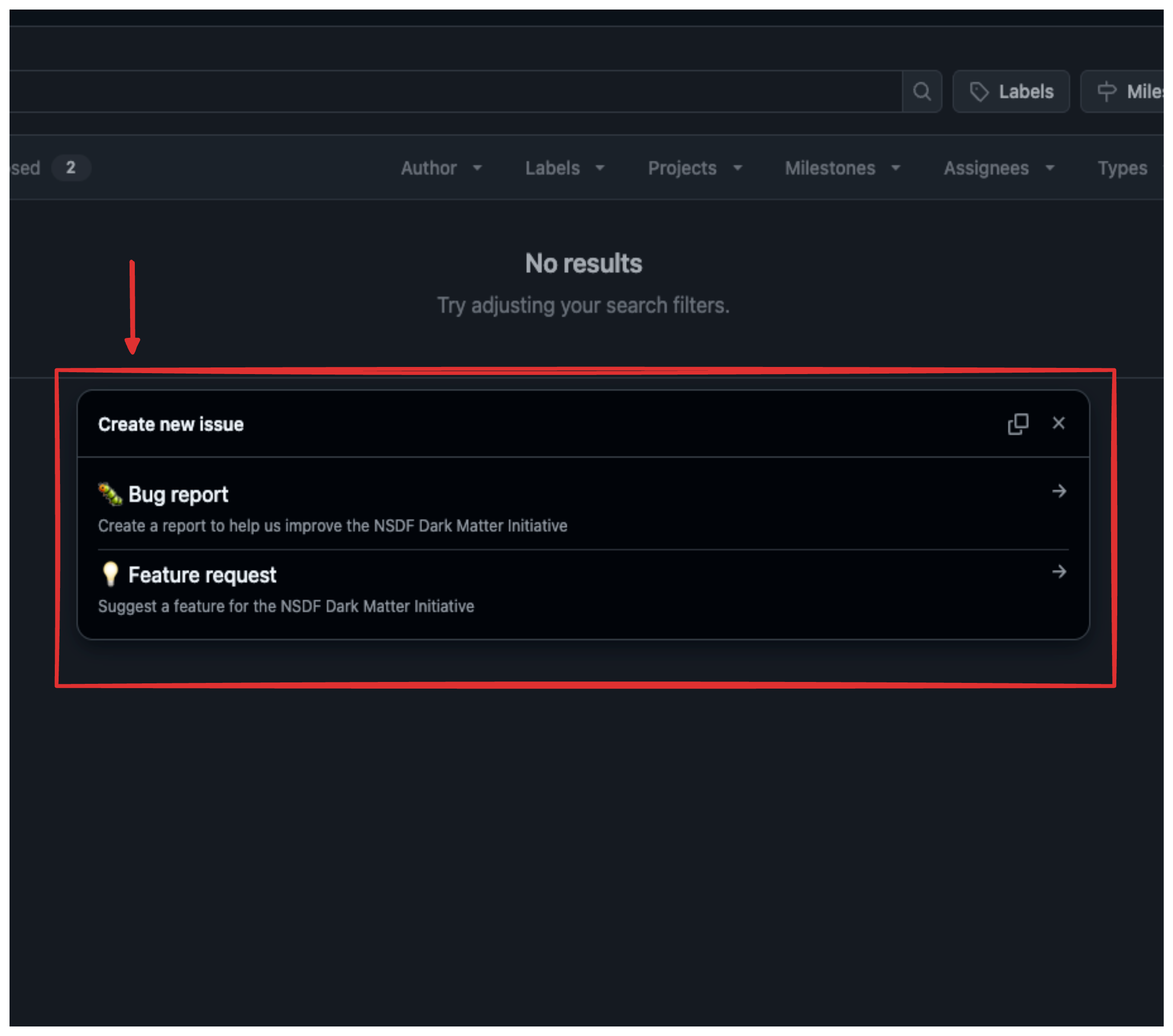Viewport: 1173px width, 1036px height.
Task: Click the lightbulb icon beside Feature request
Action: [x=110, y=574]
